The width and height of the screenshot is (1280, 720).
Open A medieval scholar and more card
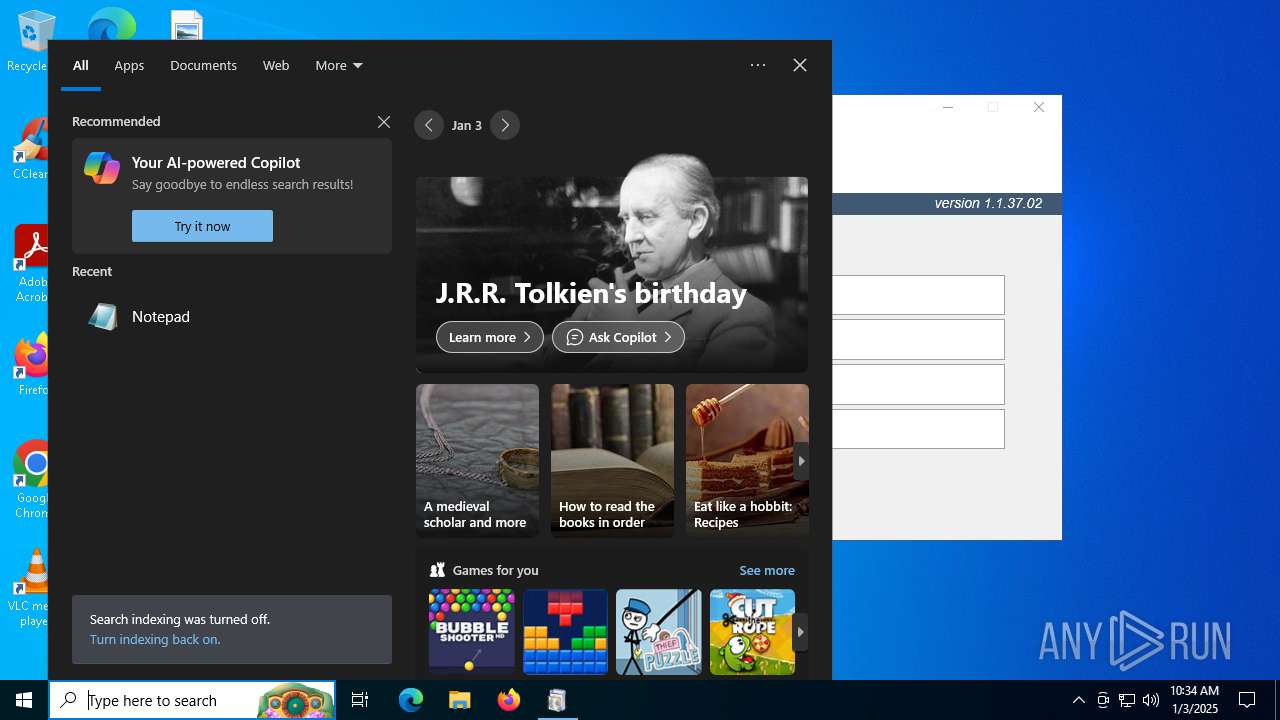point(477,461)
